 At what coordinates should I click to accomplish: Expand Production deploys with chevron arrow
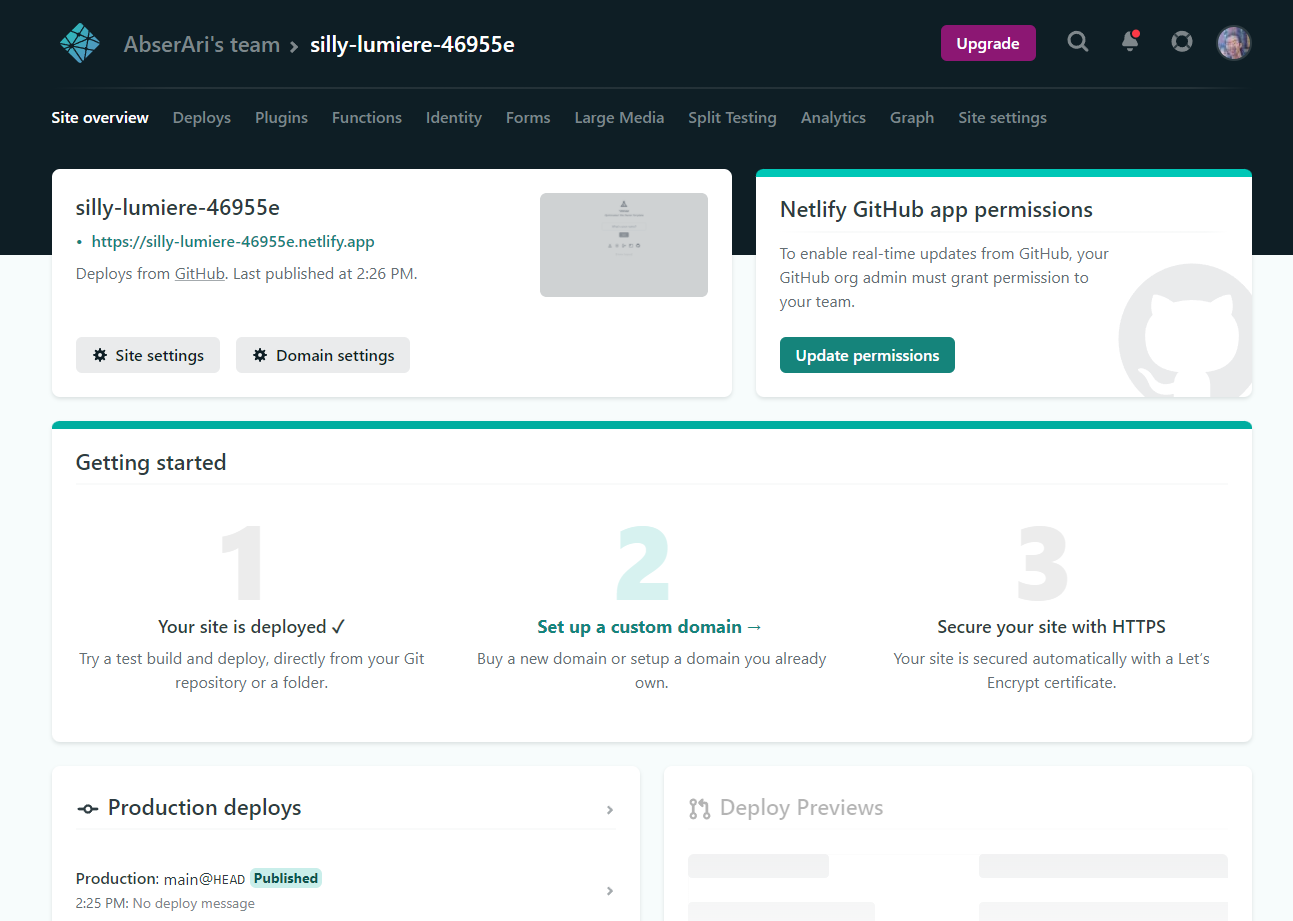pos(609,810)
